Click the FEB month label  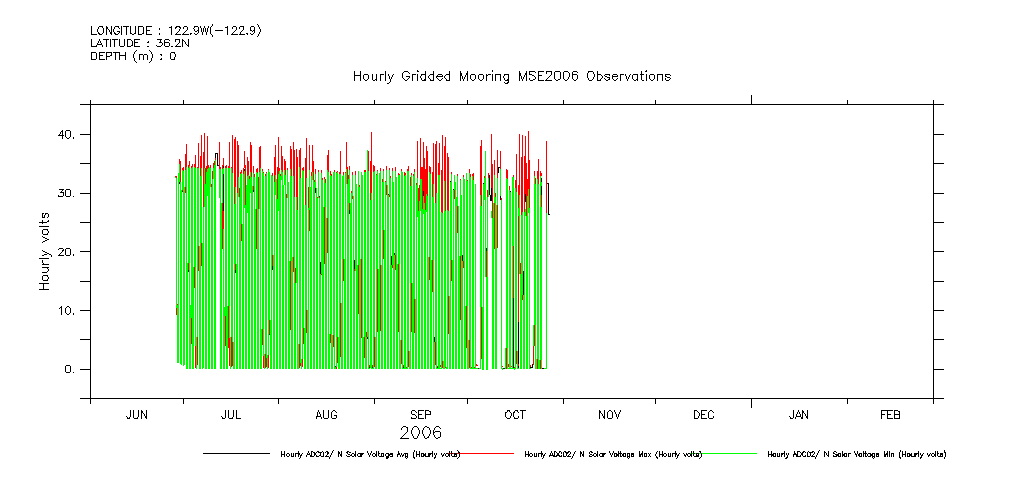tap(890, 415)
